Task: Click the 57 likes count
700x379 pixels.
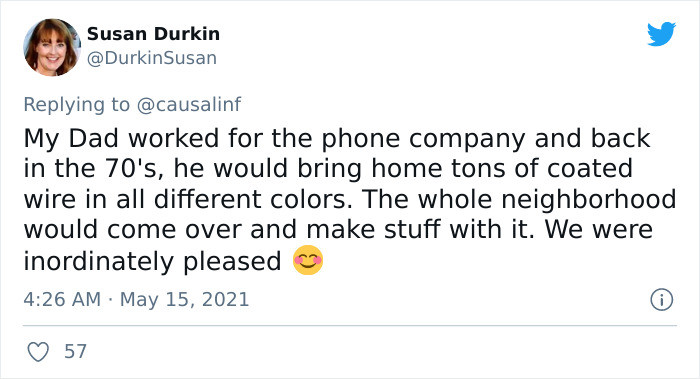Action: tap(75, 352)
